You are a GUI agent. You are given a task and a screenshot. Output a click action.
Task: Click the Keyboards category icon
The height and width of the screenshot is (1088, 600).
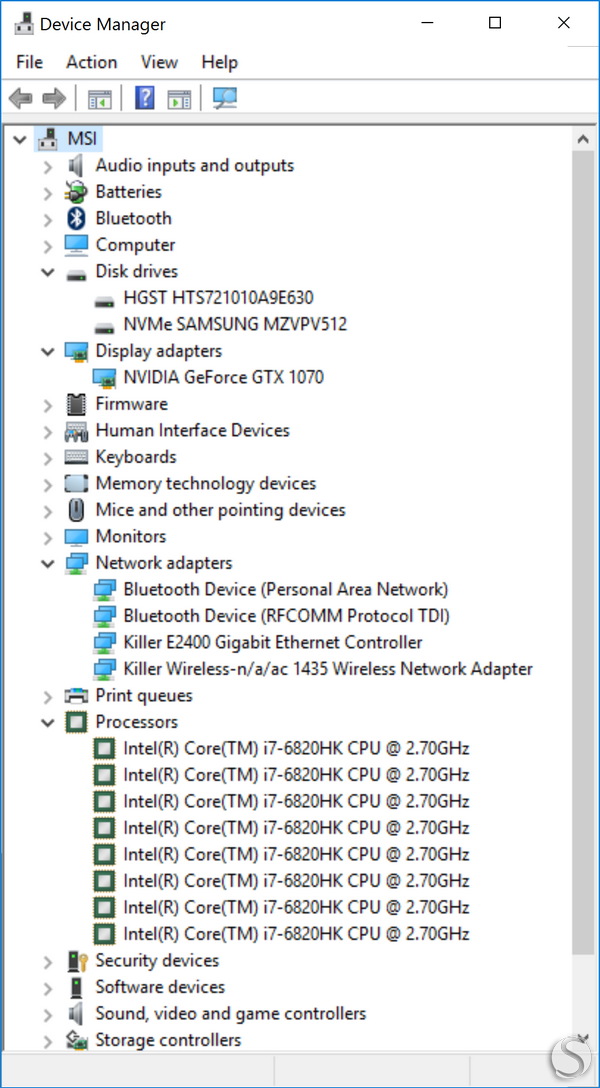(76, 458)
